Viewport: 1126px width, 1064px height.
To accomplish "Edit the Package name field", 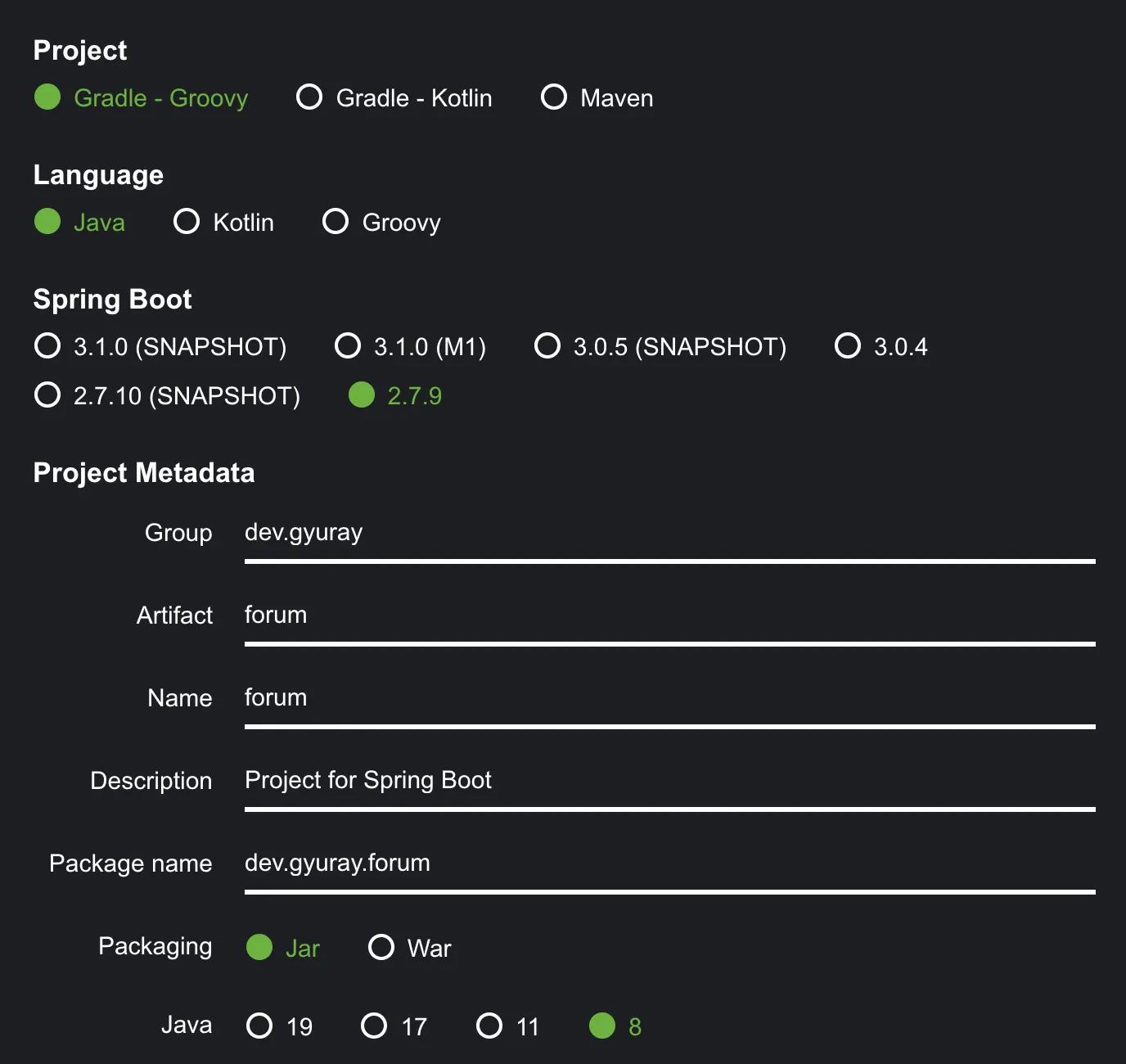I will pyautogui.click(x=669, y=864).
